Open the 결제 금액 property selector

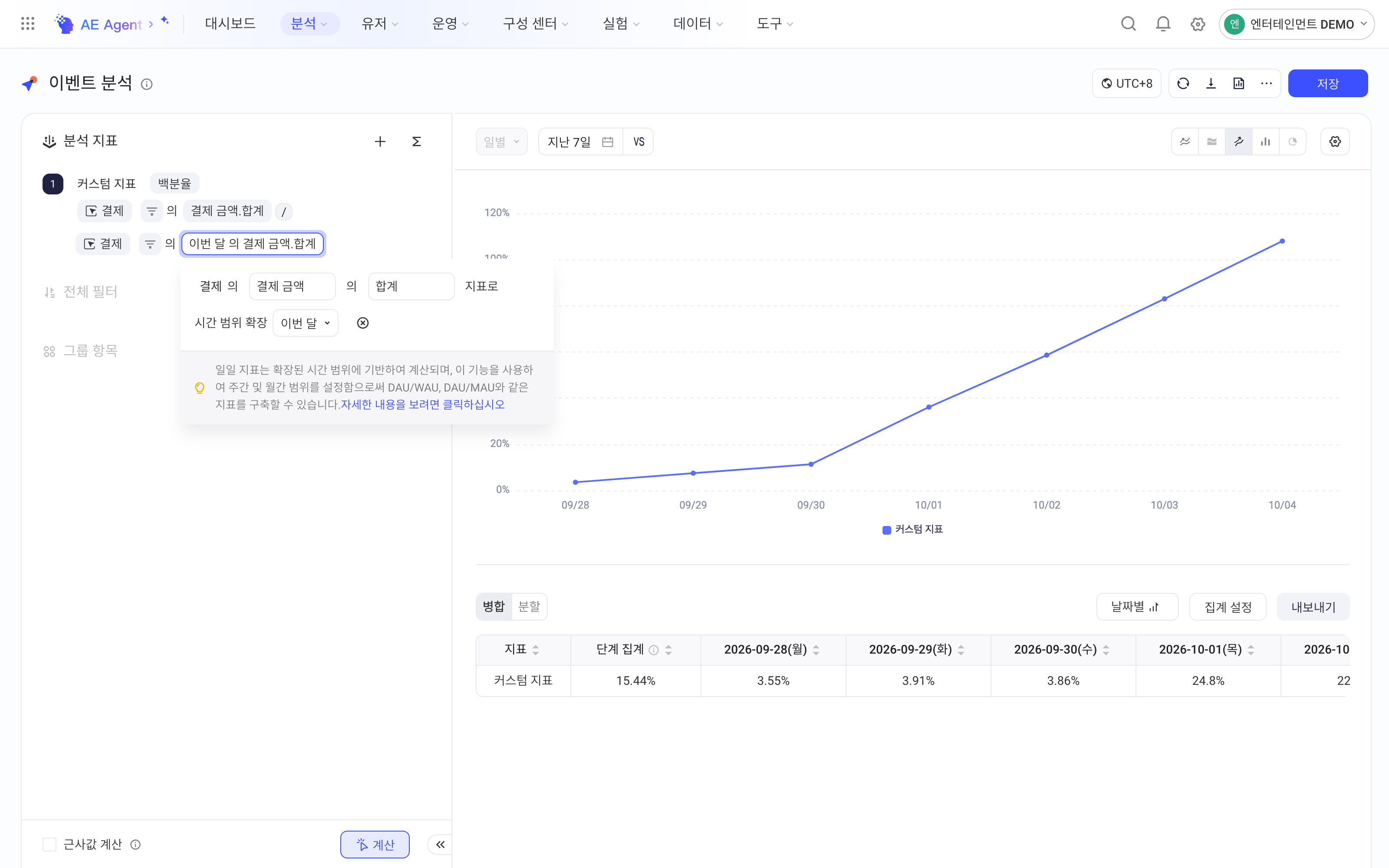click(292, 286)
